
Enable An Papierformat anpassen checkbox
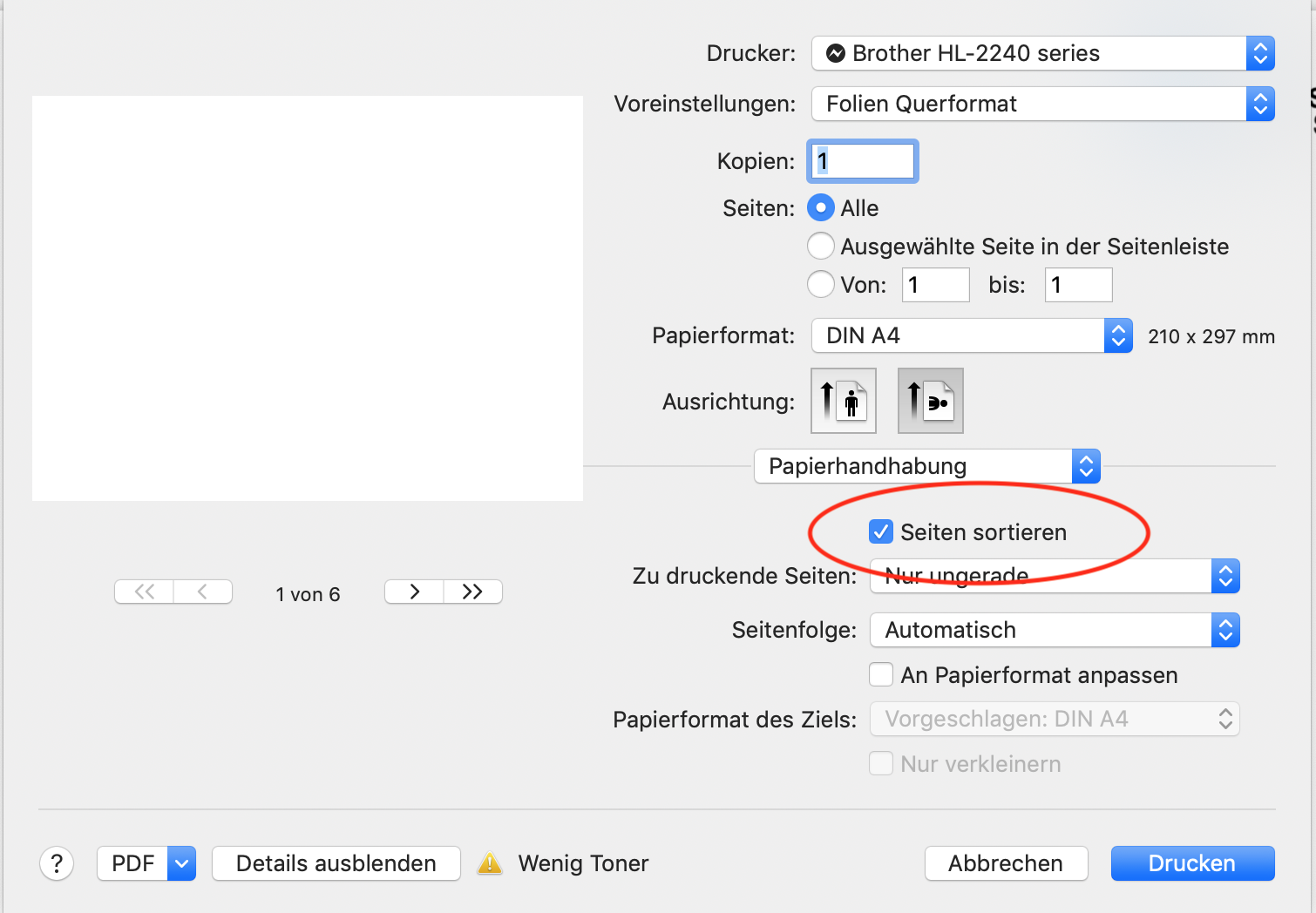[x=881, y=674]
